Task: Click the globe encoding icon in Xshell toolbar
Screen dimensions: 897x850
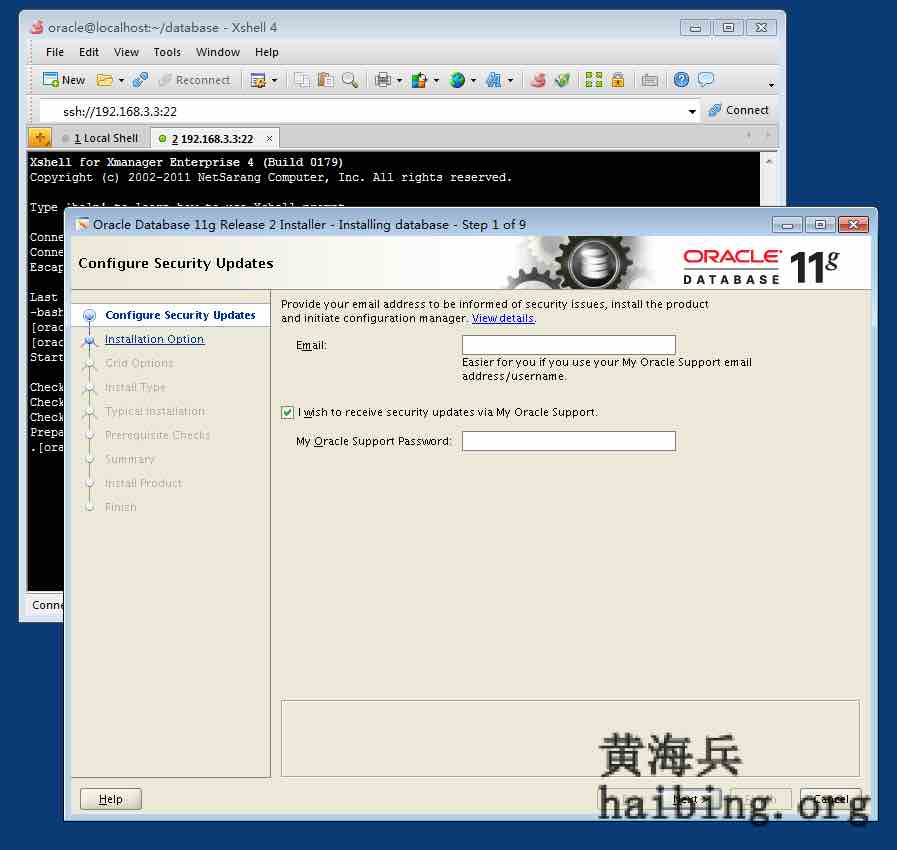Action: coord(457,80)
